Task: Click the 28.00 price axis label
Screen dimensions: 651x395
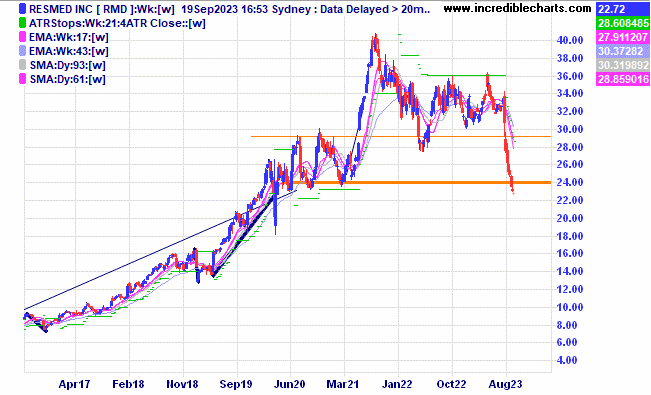Action: click(x=570, y=147)
